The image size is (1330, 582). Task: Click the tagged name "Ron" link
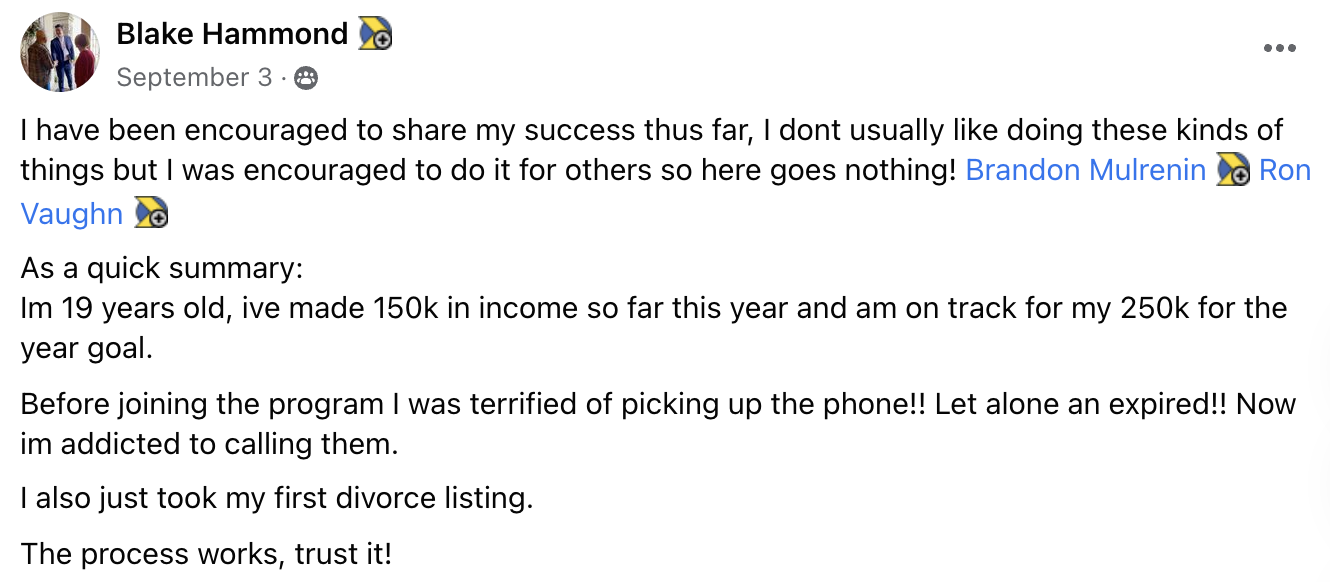[1285, 170]
